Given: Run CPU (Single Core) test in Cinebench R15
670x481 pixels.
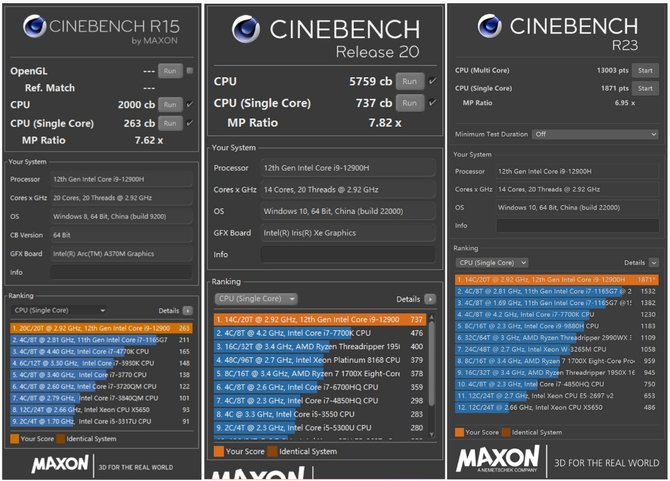Looking at the screenshot, I should tap(170, 123).
